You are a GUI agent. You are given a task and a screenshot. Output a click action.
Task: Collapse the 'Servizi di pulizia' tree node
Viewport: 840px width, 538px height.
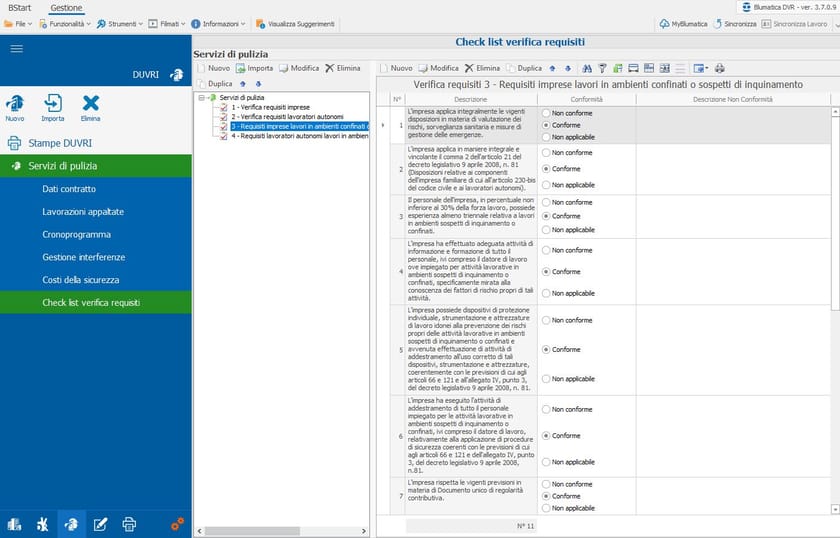click(x=201, y=97)
